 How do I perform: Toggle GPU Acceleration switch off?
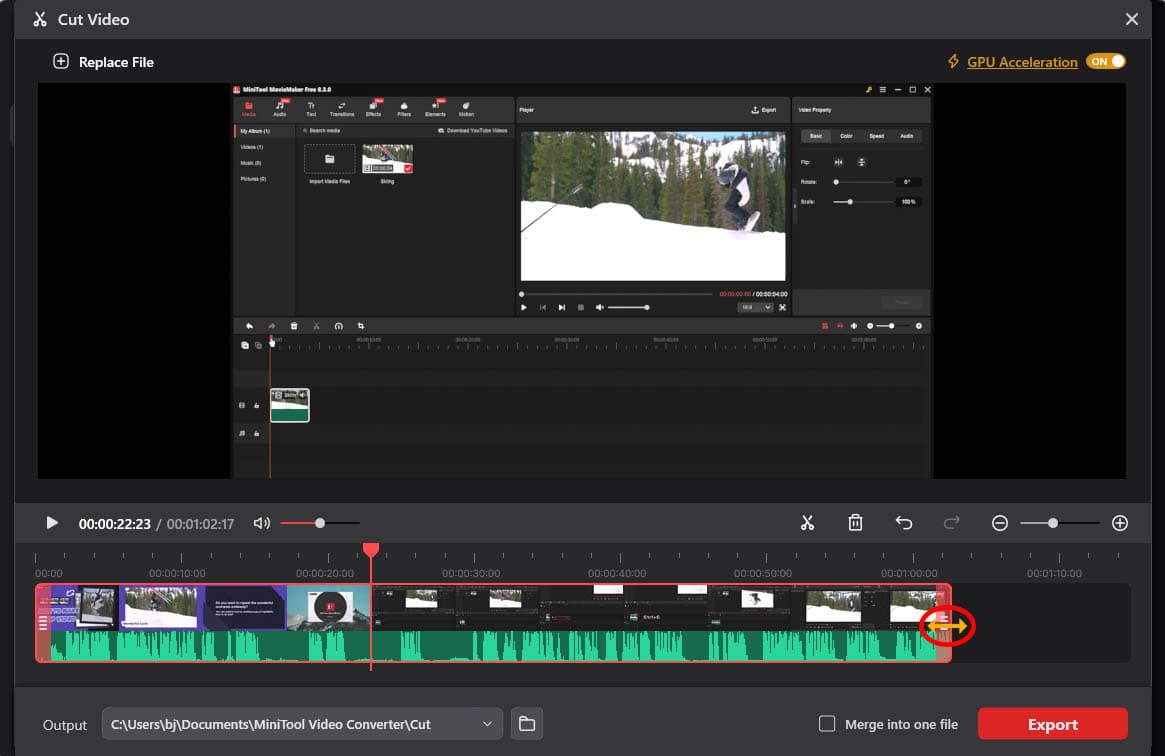pyautogui.click(x=1106, y=62)
